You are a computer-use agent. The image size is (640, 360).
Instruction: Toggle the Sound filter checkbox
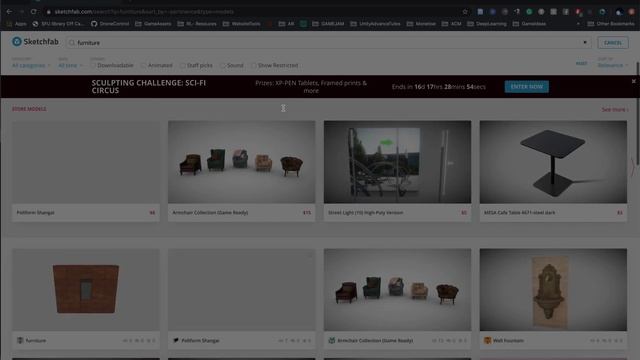click(223, 65)
